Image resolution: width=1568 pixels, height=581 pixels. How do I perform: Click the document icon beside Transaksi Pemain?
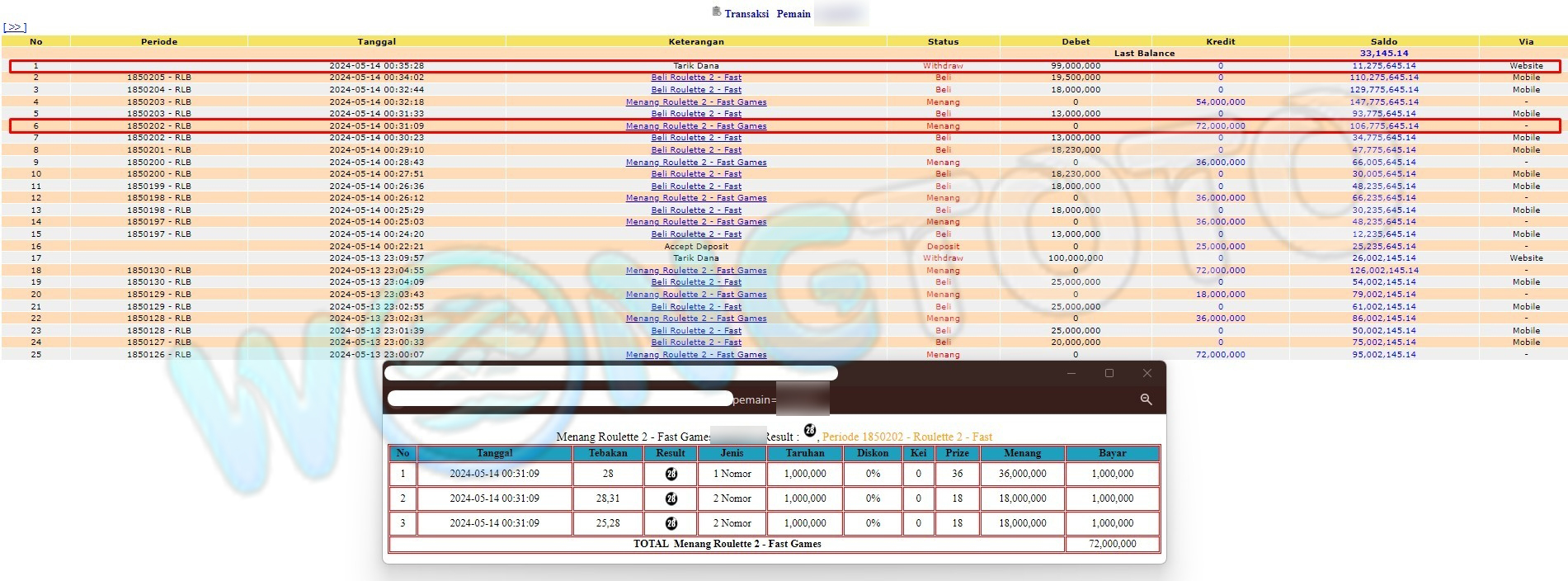(716, 12)
